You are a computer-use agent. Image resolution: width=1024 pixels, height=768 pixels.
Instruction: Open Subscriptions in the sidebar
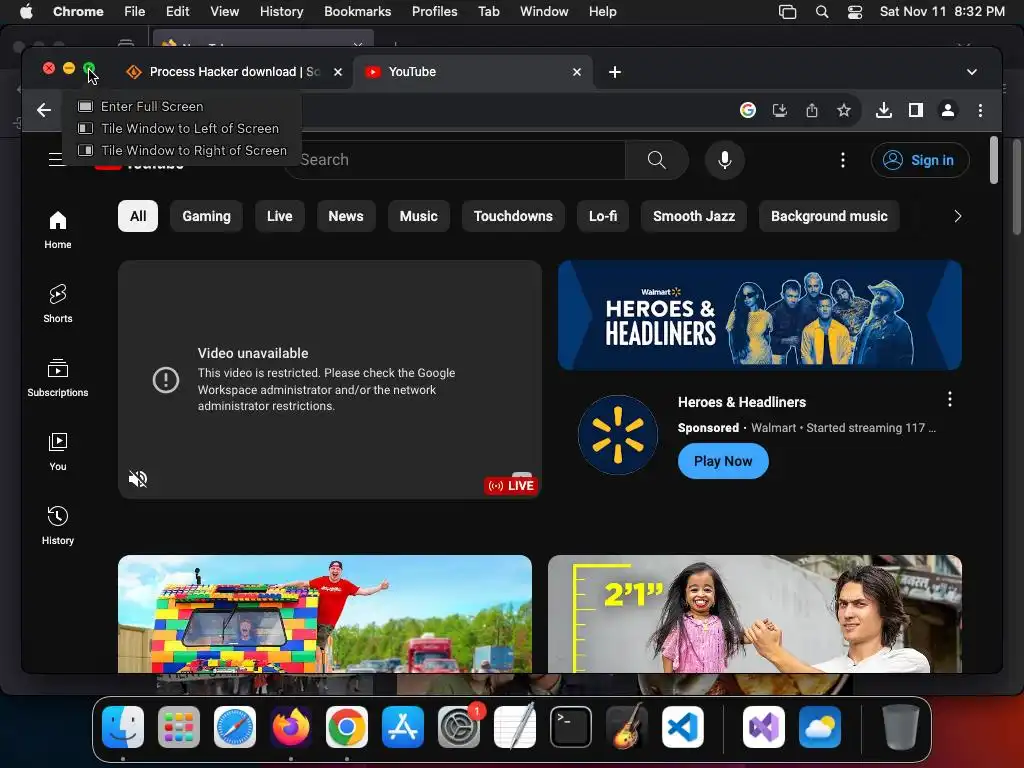pos(57,378)
